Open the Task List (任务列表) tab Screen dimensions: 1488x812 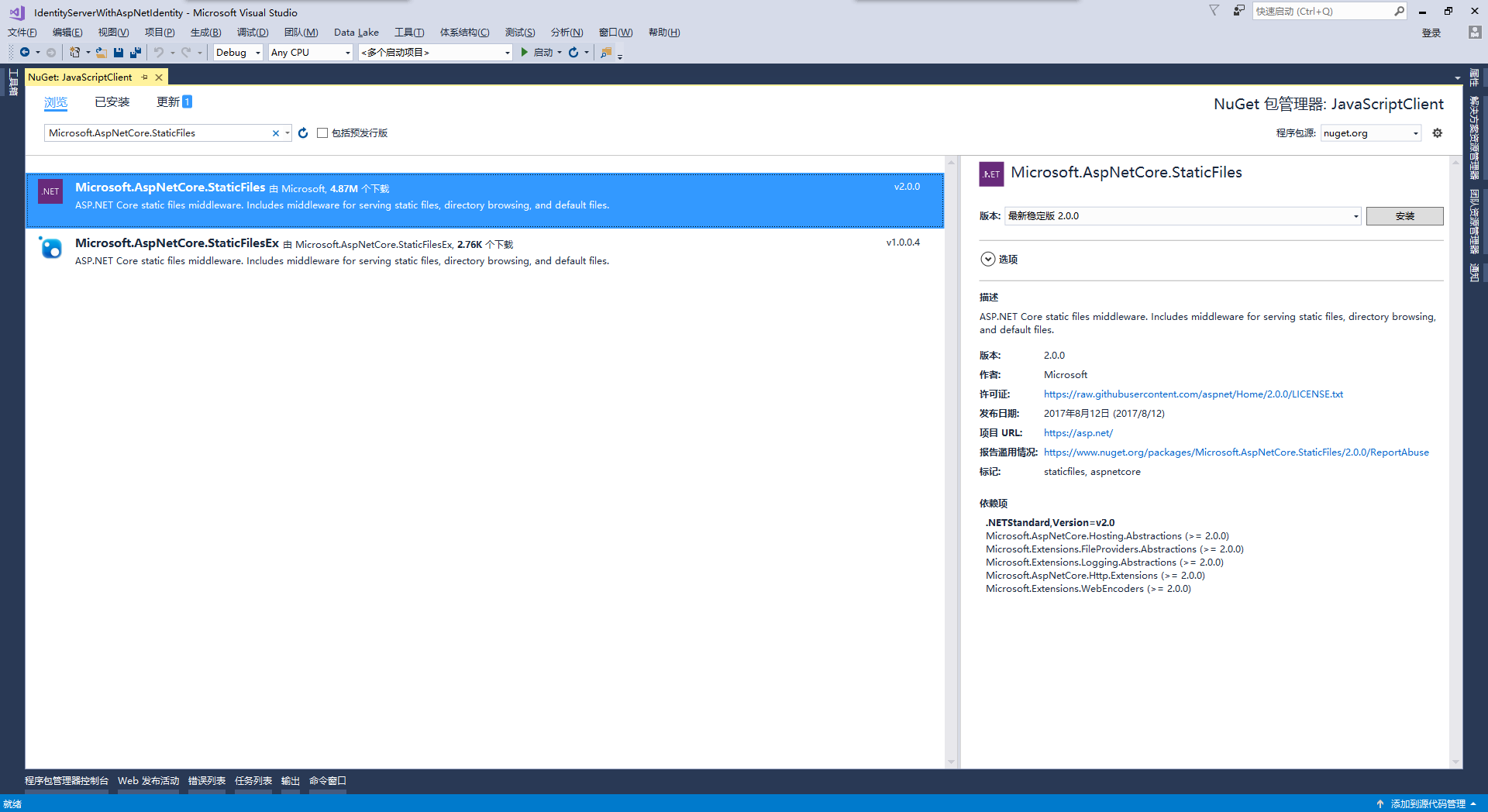[253, 781]
